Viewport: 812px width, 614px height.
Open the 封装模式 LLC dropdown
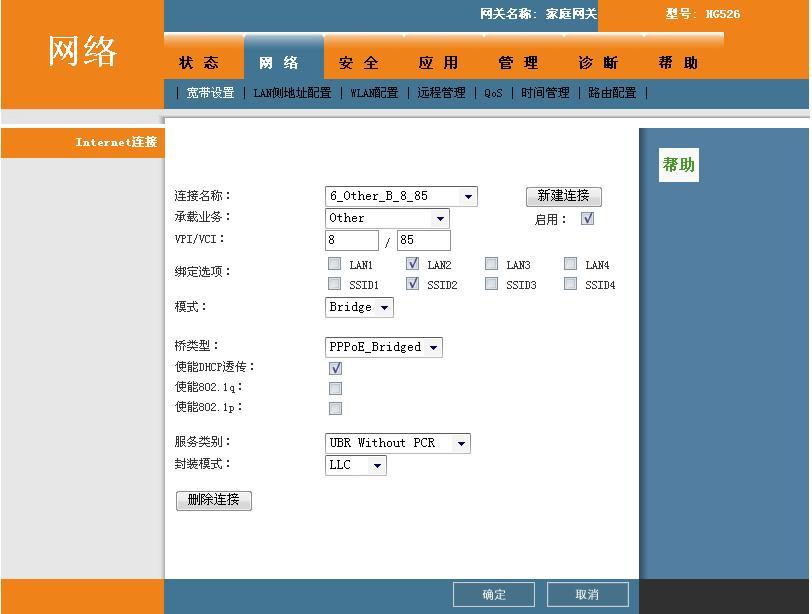[x=355, y=465]
